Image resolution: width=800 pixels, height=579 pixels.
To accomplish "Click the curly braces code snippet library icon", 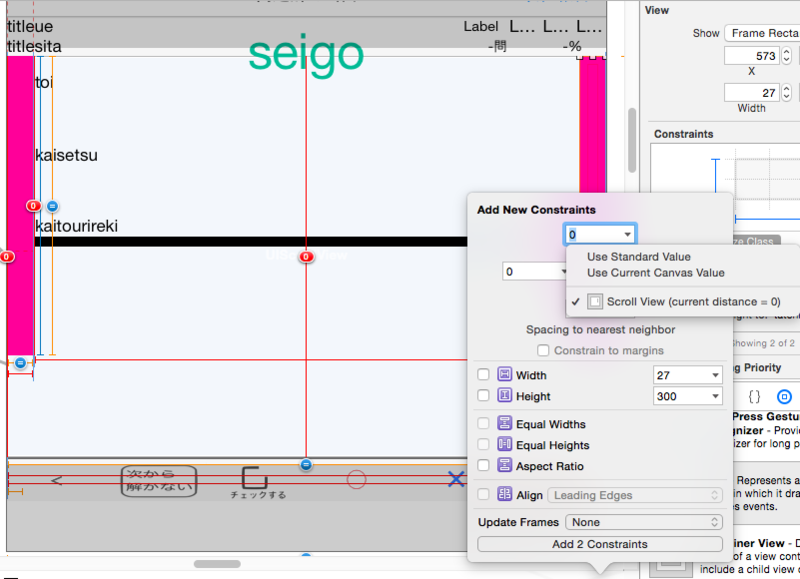I will click(x=754, y=396).
